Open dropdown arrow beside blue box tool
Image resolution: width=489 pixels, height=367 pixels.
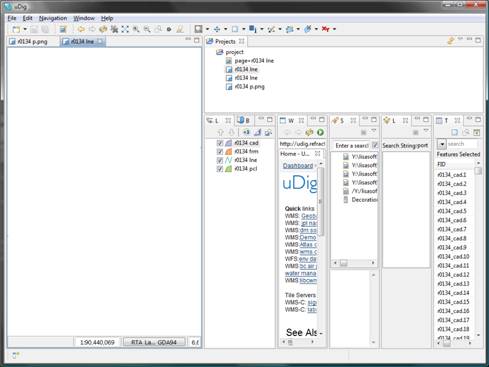[x=244, y=29]
